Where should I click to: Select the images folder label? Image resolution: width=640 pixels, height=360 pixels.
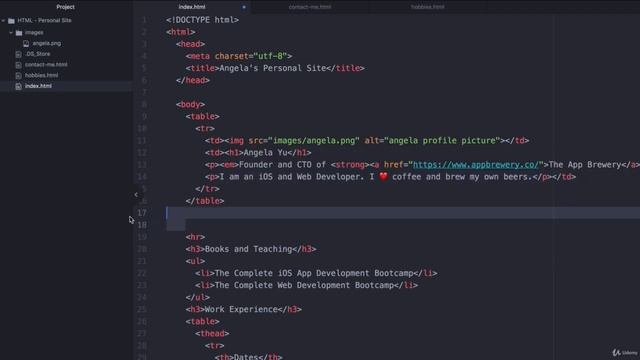[34, 32]
